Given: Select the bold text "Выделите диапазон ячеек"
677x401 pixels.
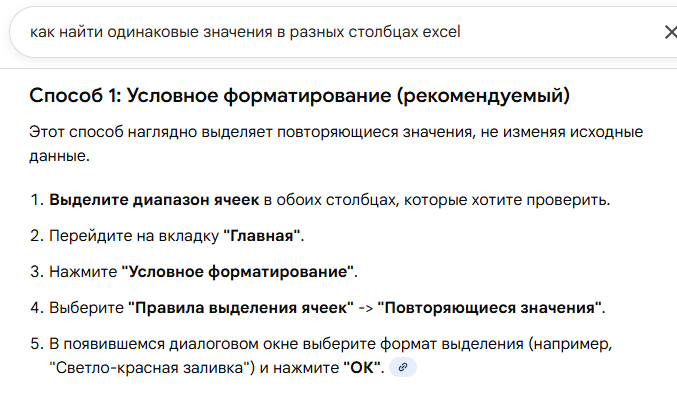Looking at the screenshot, I should (x=154, y=200).
